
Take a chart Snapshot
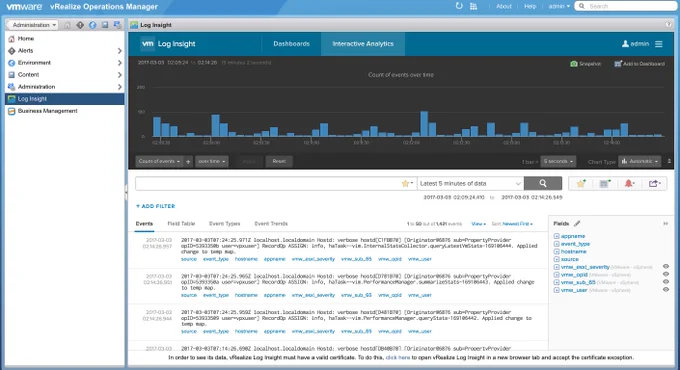point(585,64)
